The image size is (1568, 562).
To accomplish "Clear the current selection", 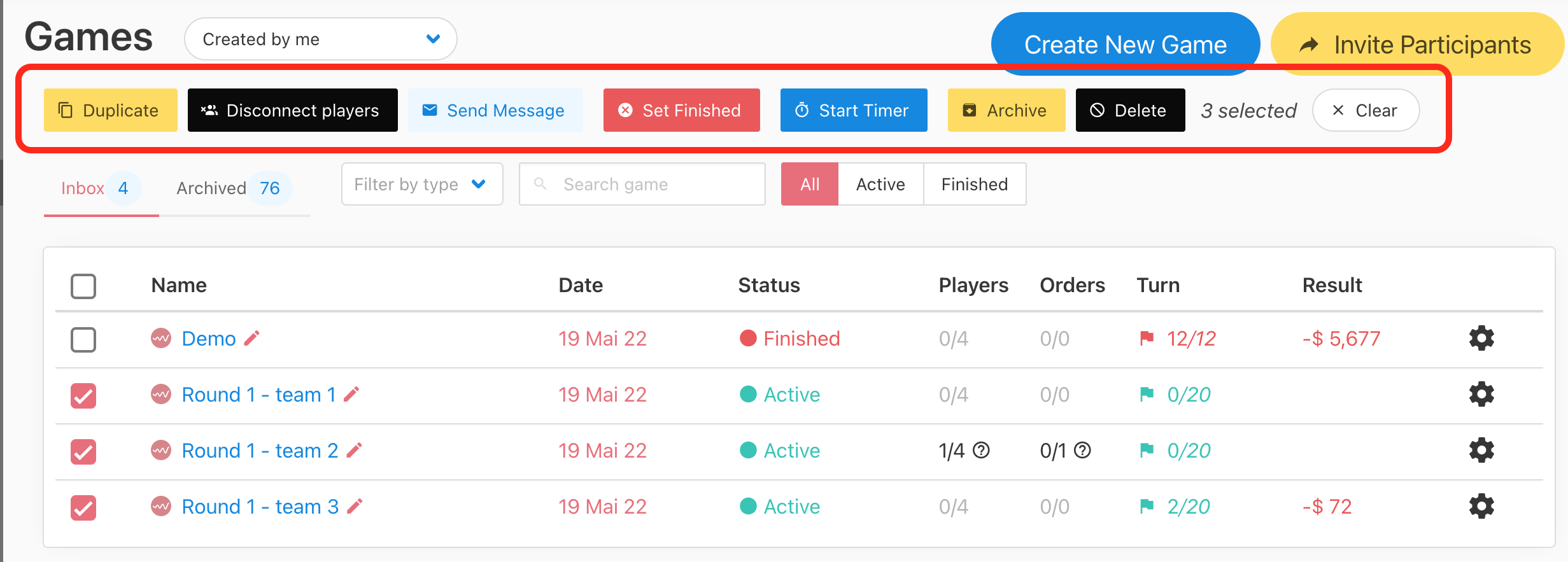I will pos(1366,110).
